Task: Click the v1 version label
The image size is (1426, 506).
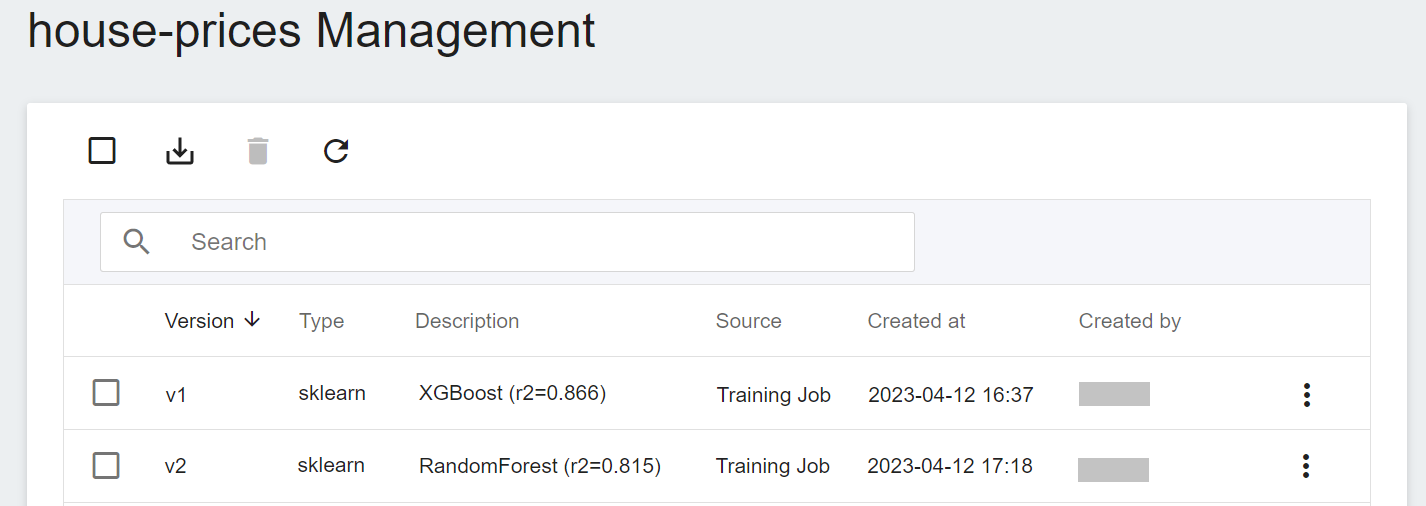Action: click(176, 395)
